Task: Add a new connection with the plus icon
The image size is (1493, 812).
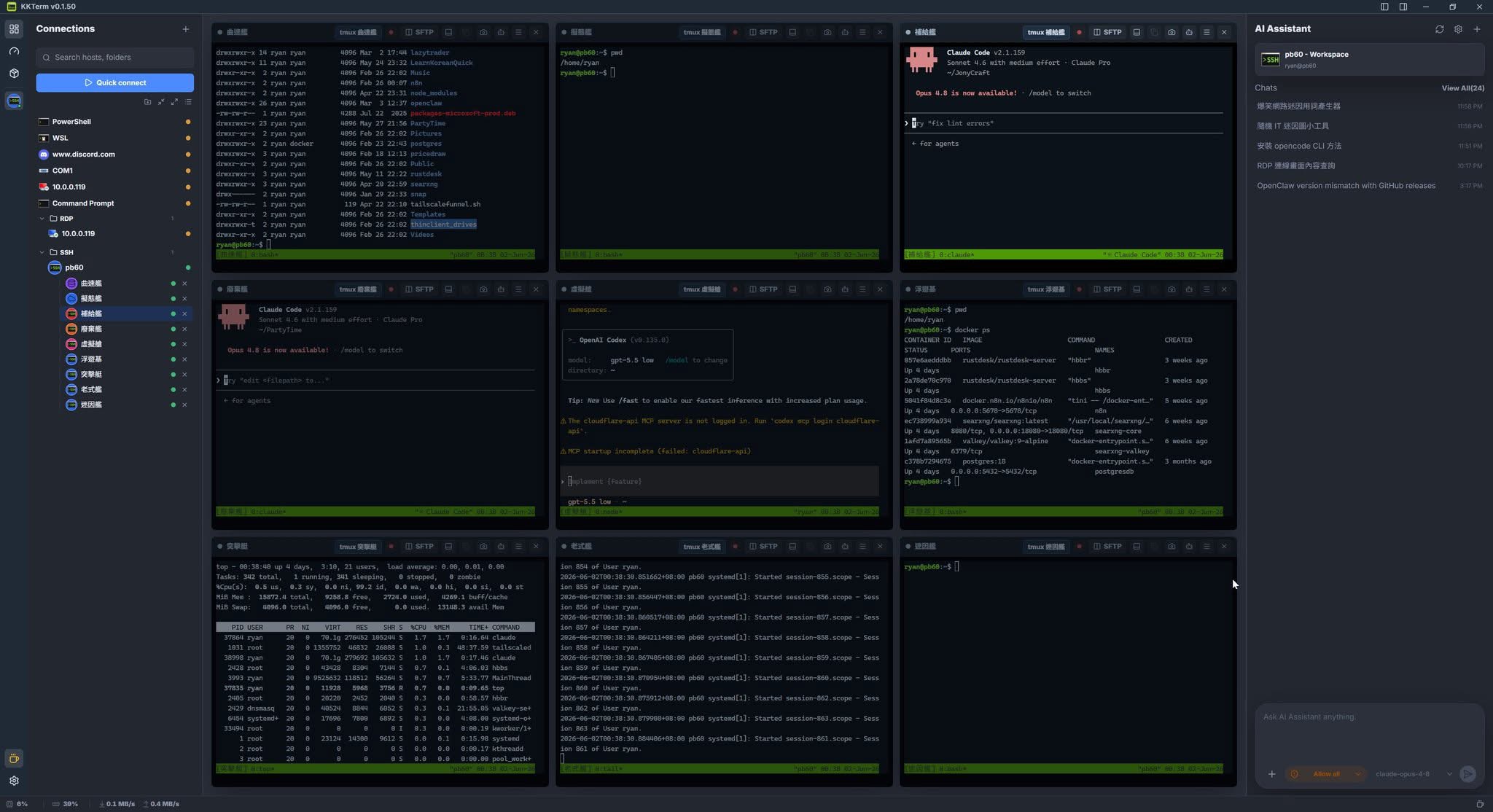Action: 186,29
